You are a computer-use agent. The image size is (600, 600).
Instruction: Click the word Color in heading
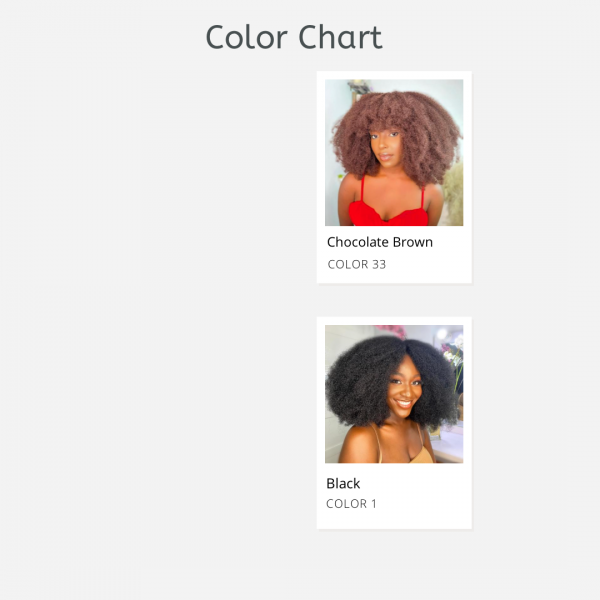point(246,37)
